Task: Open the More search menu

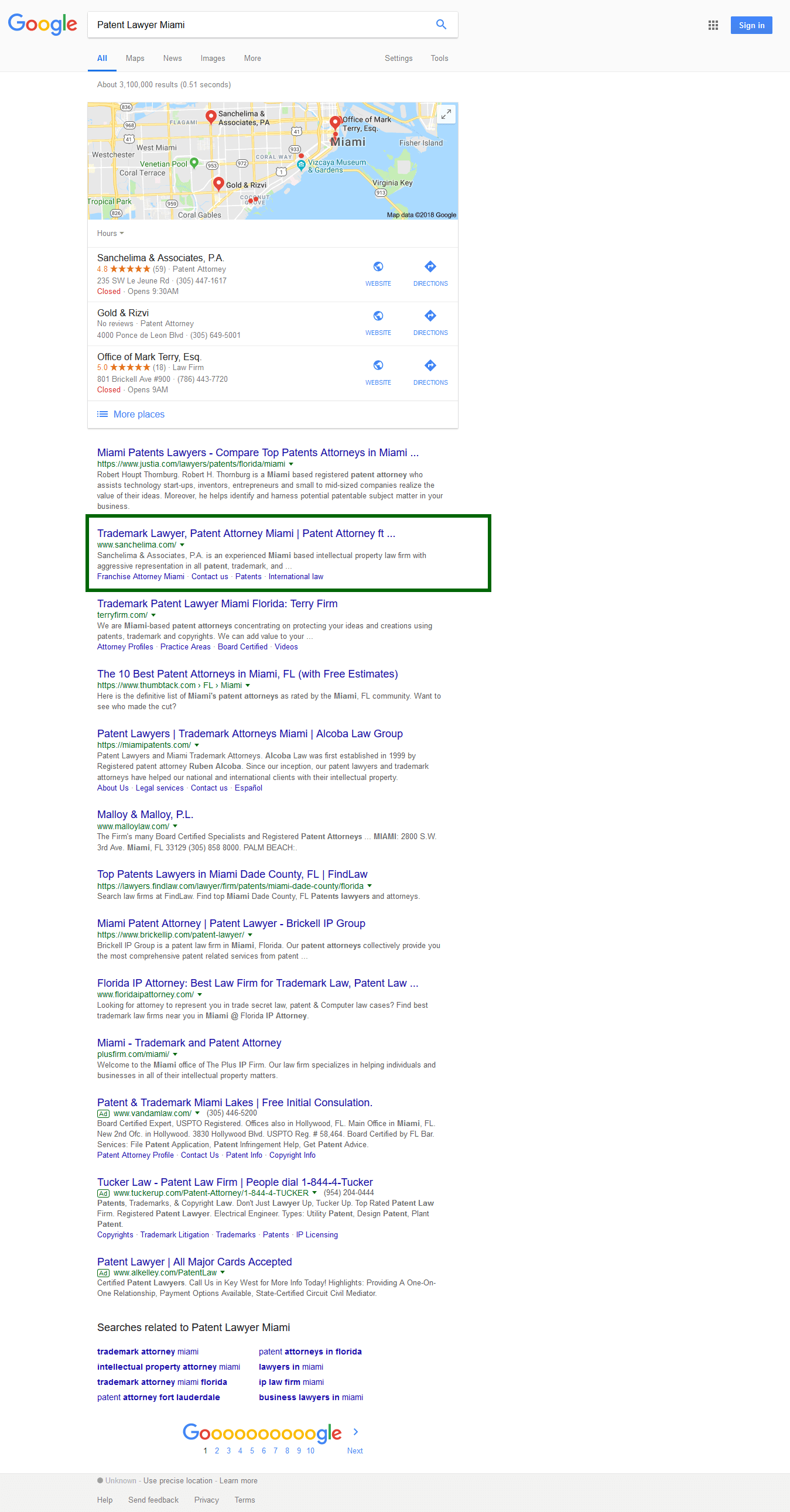Action: click(x=252, y=59)
